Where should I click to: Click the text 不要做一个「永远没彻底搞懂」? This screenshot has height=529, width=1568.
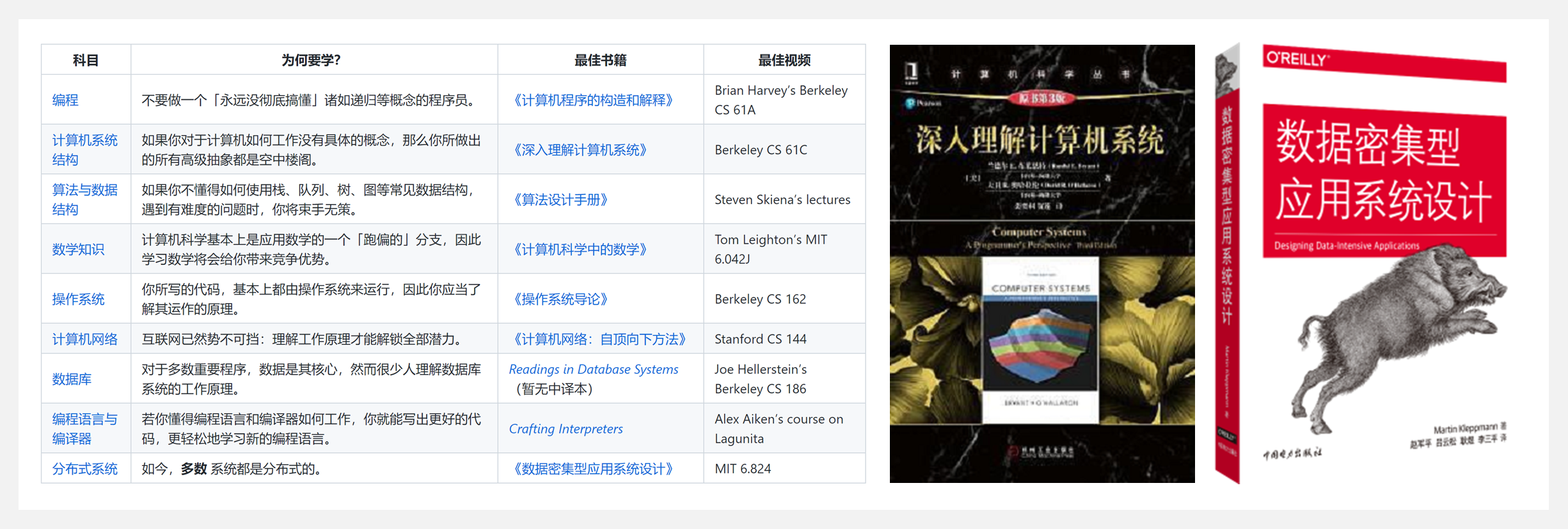[232, 100]
